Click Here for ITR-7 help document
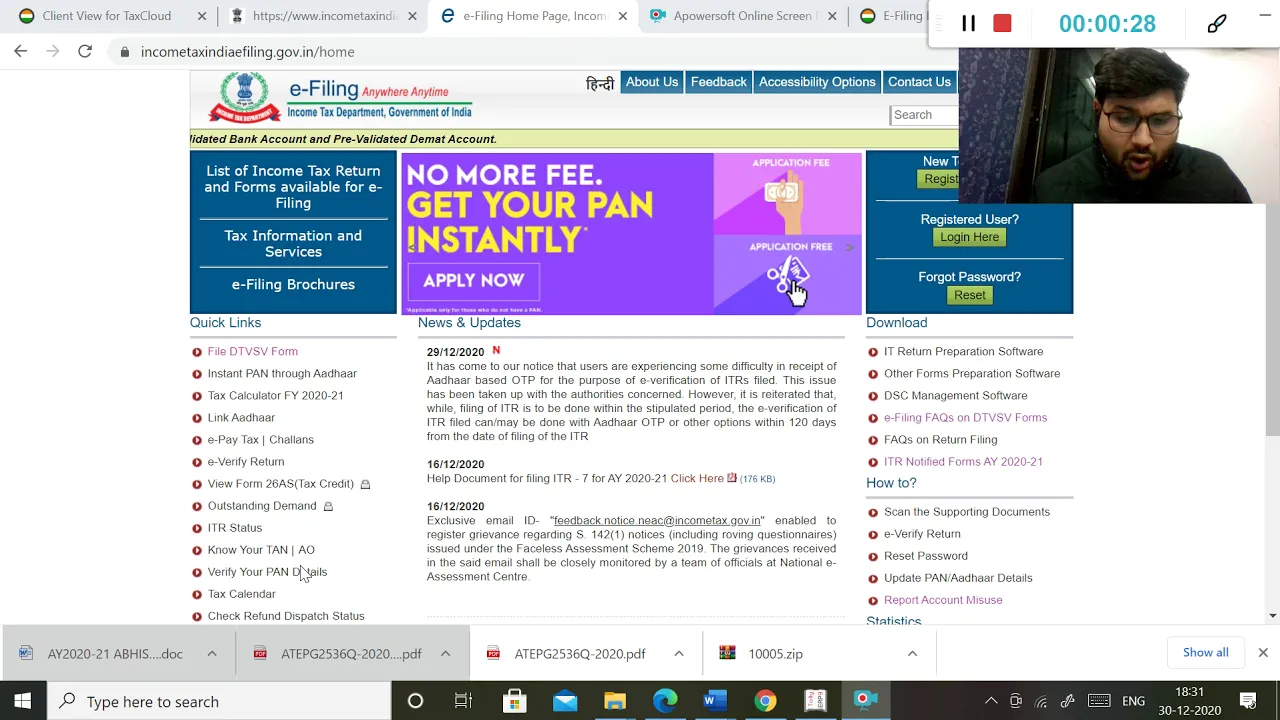This screenshot has height=720, width=1280. (x=697, y=478)
